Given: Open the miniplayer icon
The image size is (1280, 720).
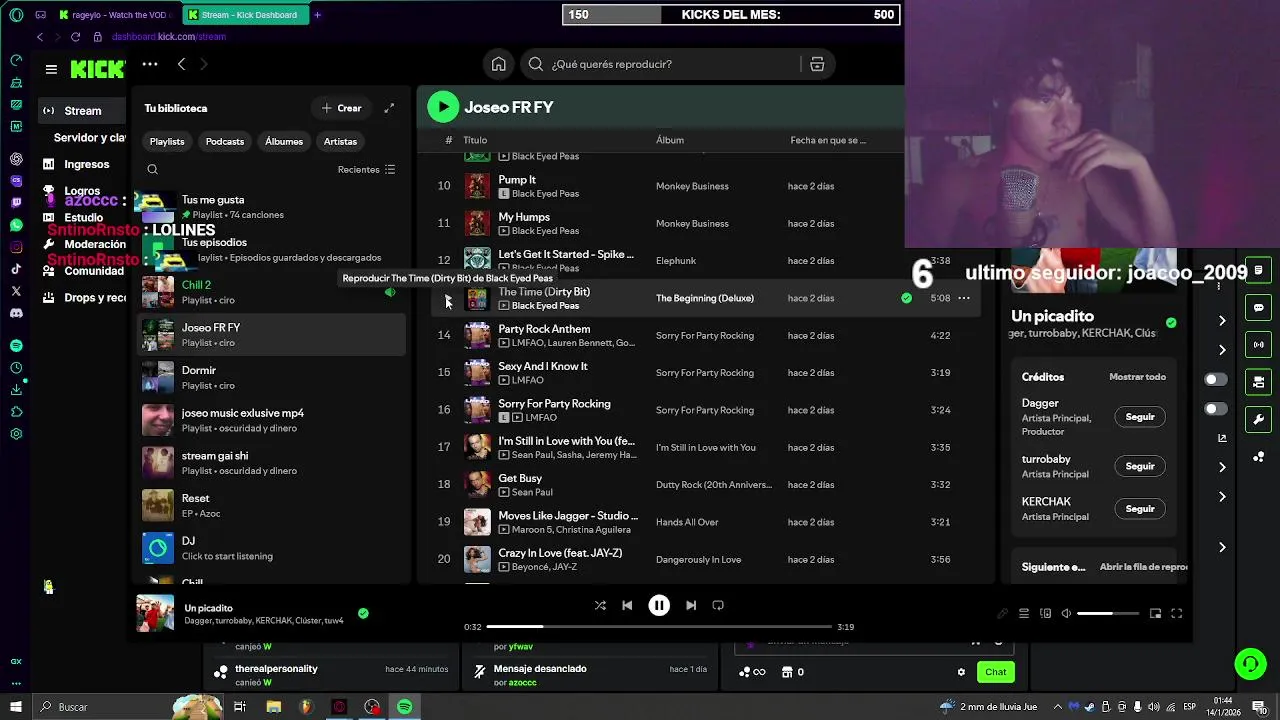Looking at the screenshot, I should (x=1155, y=614).
